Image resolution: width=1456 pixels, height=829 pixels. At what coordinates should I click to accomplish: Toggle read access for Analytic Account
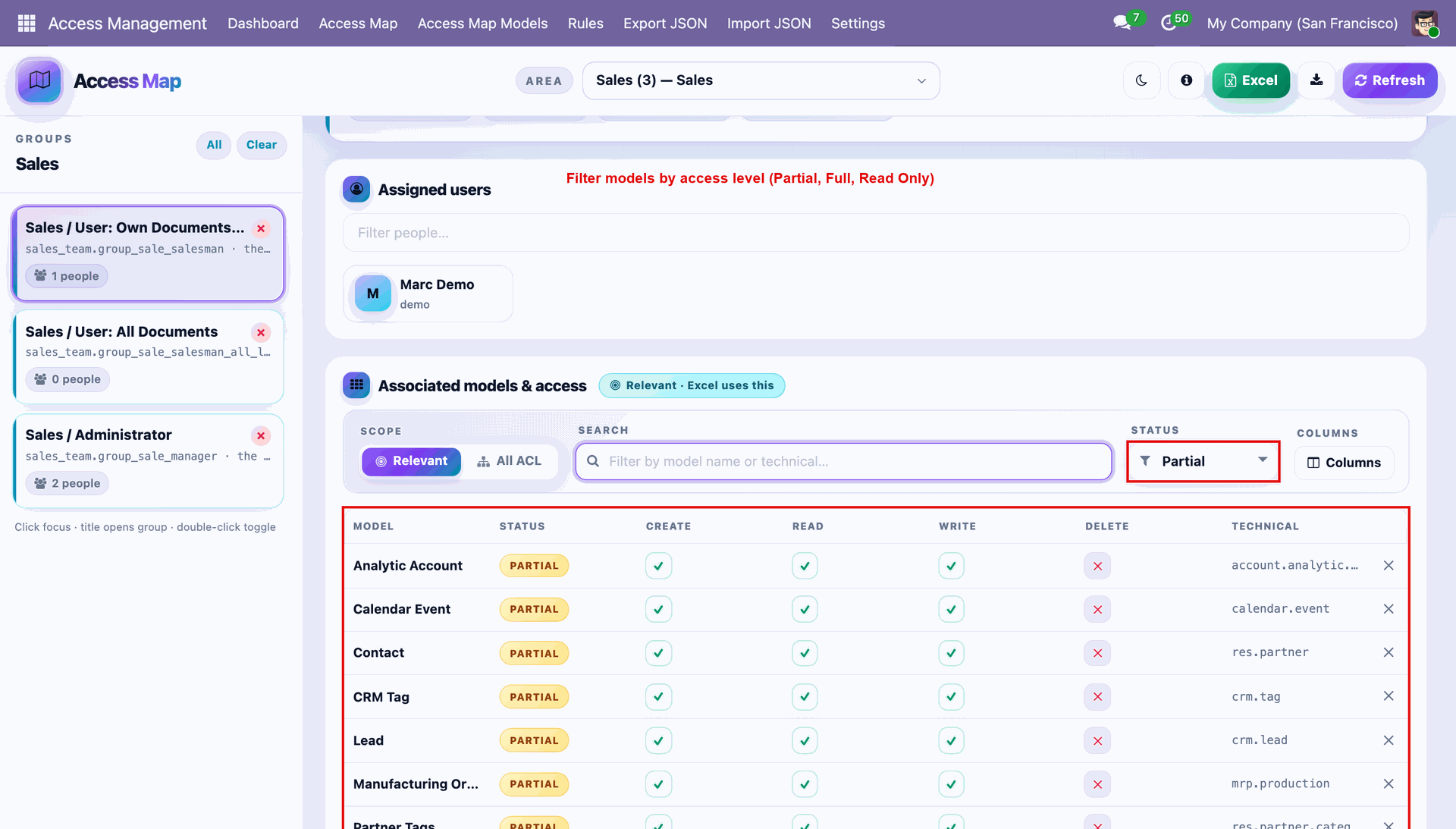[805, 566]
